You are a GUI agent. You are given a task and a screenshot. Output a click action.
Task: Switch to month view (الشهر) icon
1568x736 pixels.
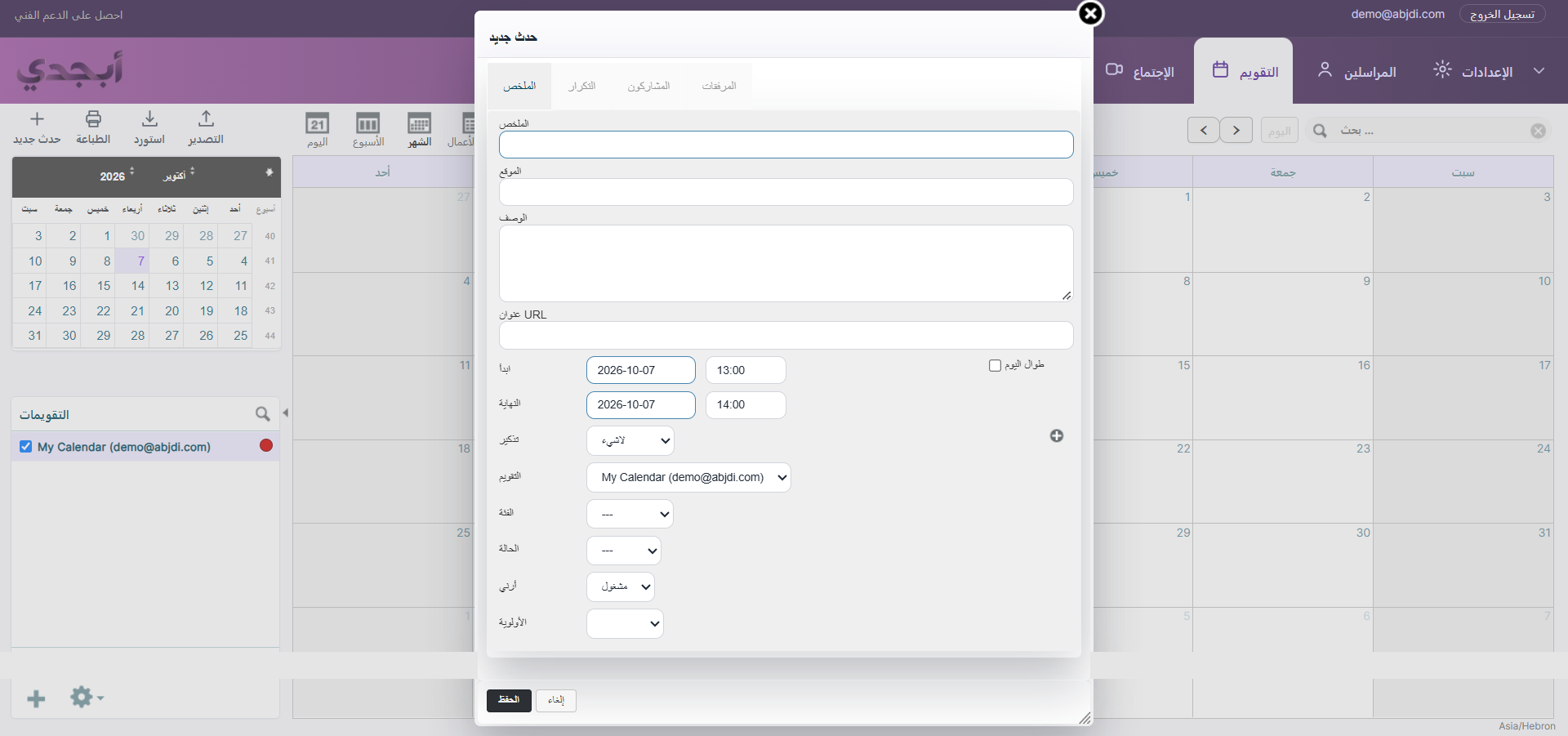tap(420, 123)
